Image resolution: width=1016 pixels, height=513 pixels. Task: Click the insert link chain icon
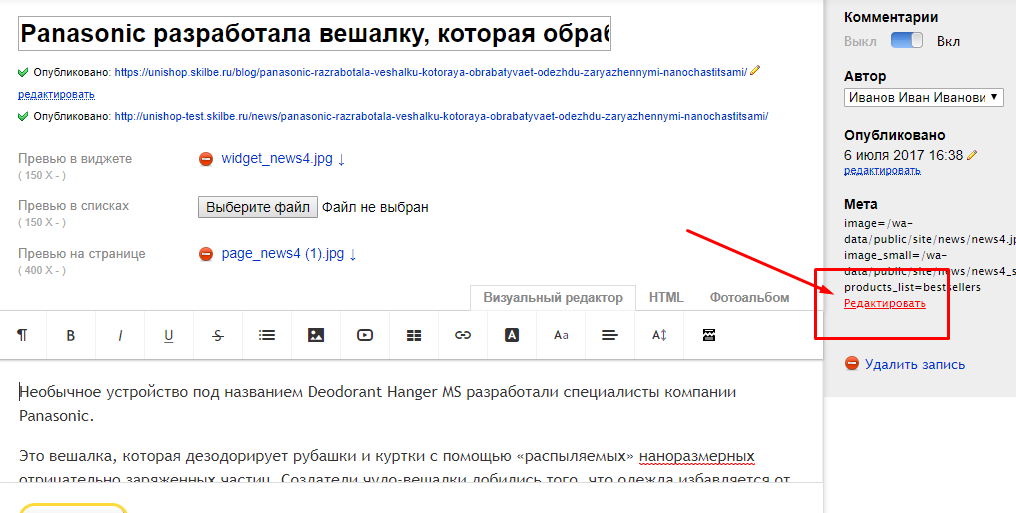tap(463, 336)
